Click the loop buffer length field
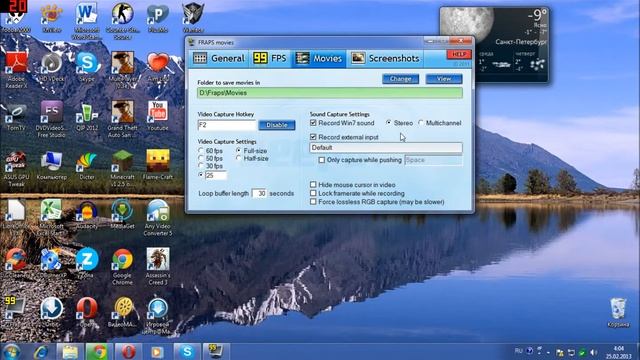This screenshot has width=640, height=360. (259, 193)
